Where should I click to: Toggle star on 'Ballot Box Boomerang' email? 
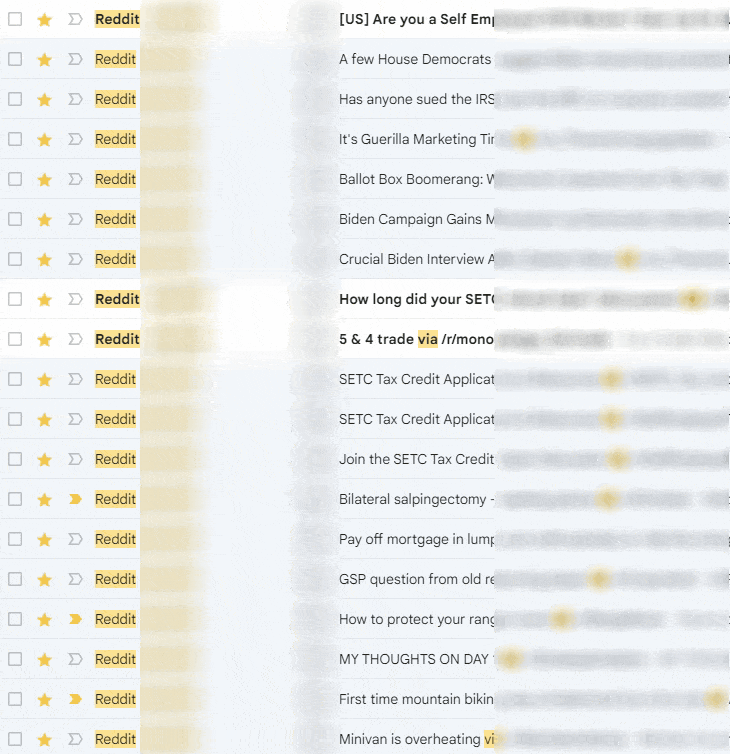click(x=44, y=179)
